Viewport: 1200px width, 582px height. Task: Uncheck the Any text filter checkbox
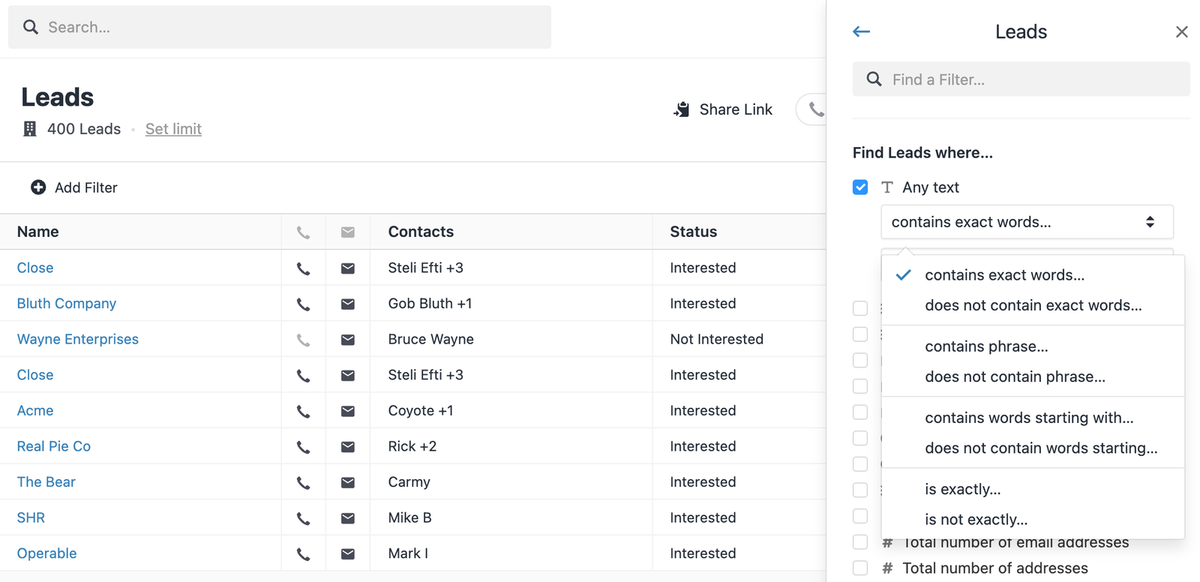click(x=860, y=187)
